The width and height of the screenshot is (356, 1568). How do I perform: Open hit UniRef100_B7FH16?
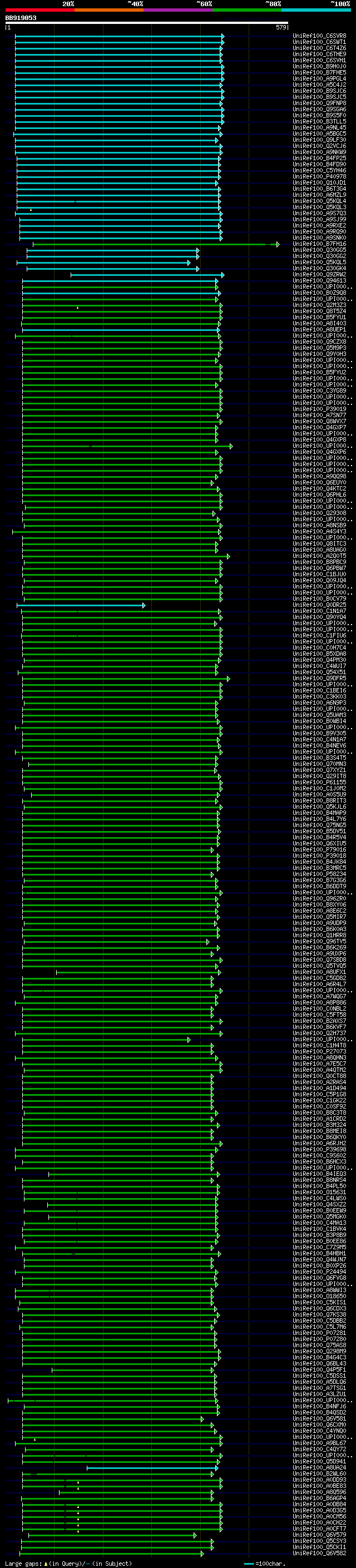tap(319, 244)
